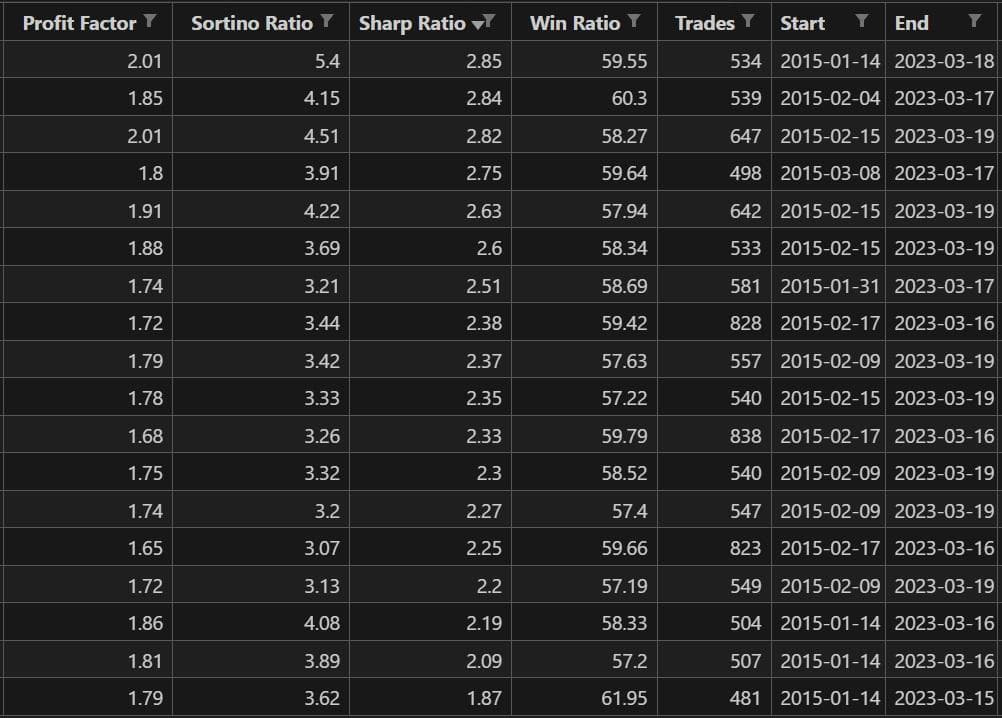Toggle the Sharp Ratio descending sort arrow

pos(477,26)
